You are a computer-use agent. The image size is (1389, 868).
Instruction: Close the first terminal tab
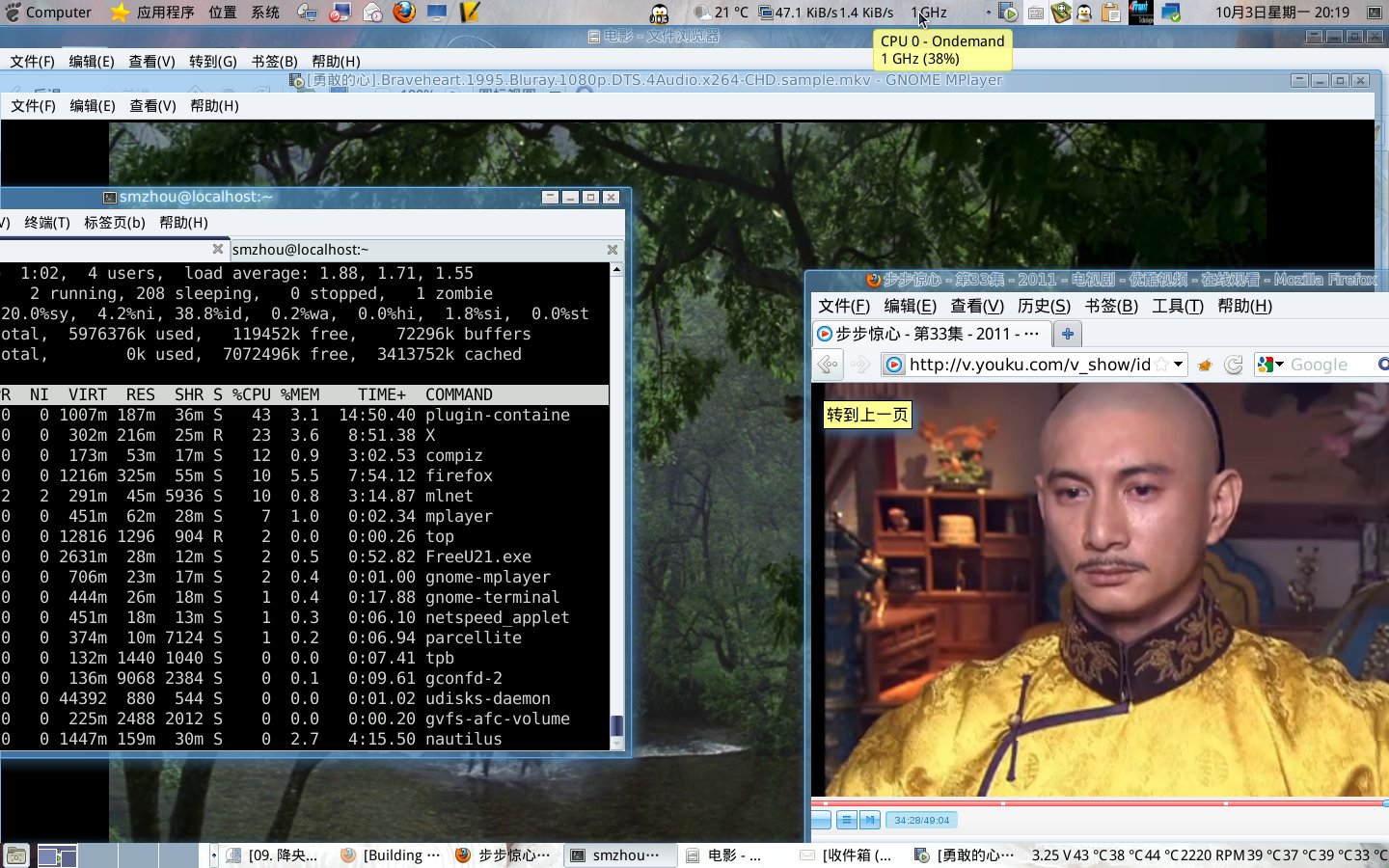pyautogui.click(x=218, y=249)
